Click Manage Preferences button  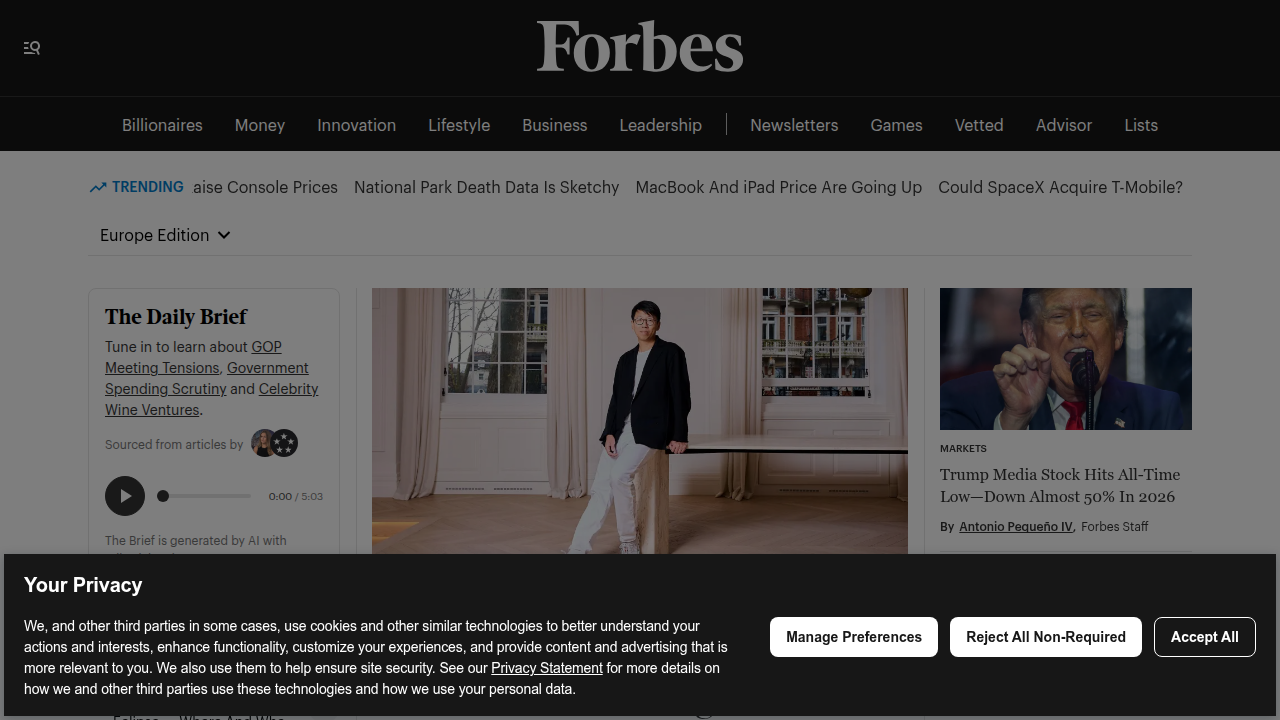[854, 637]
